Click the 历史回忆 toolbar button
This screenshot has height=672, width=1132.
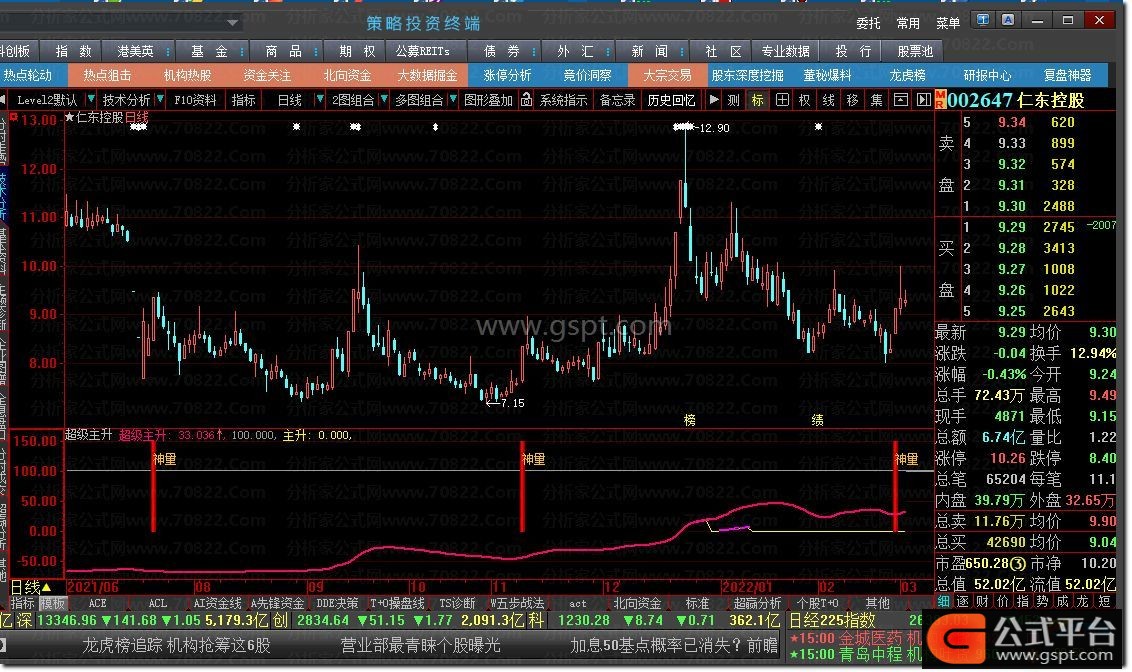[x=671, y=100]
